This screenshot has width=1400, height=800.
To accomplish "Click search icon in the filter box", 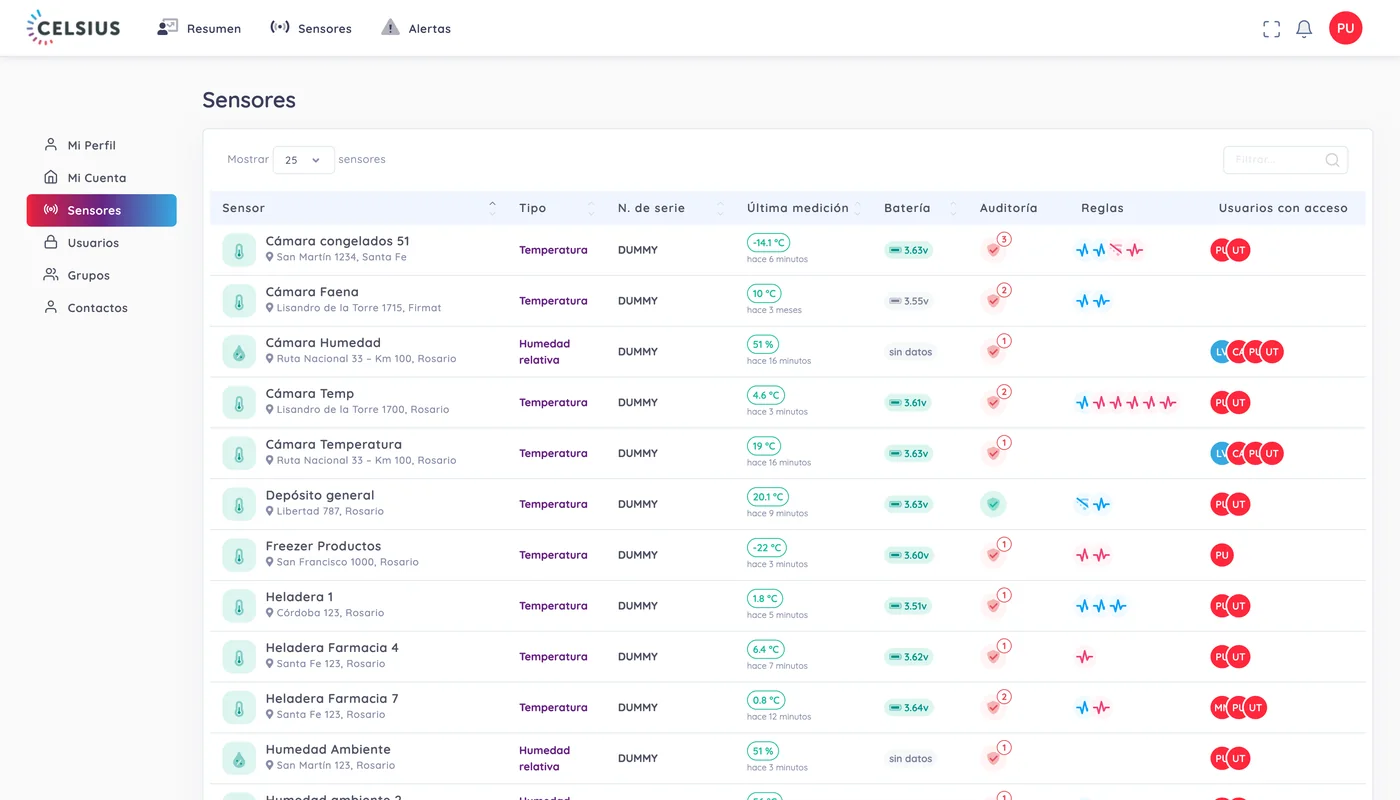I will (x=1332, y=160).
